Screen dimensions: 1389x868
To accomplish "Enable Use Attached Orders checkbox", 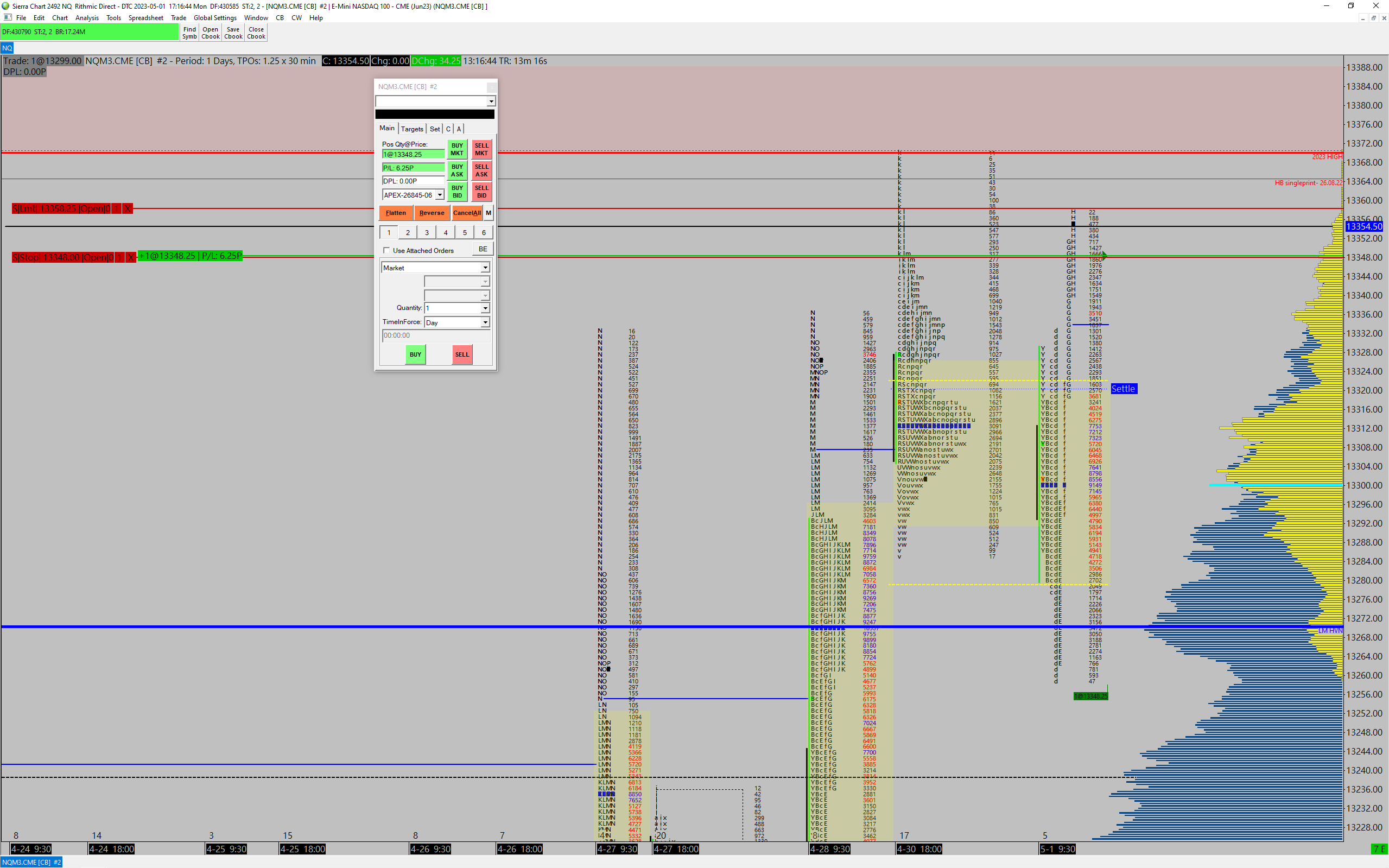I will (386, 250).
